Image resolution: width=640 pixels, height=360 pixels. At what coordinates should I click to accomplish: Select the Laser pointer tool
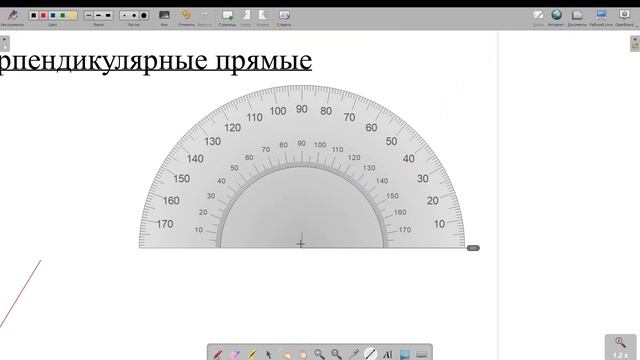pyautogui.click(x=353, y=354)
